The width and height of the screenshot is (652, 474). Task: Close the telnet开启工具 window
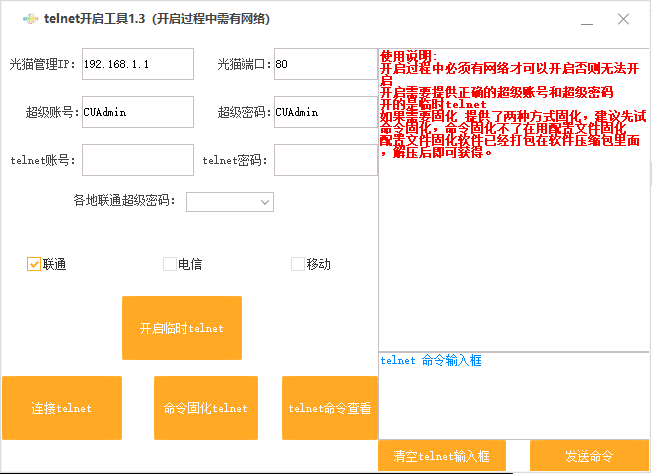623,19
